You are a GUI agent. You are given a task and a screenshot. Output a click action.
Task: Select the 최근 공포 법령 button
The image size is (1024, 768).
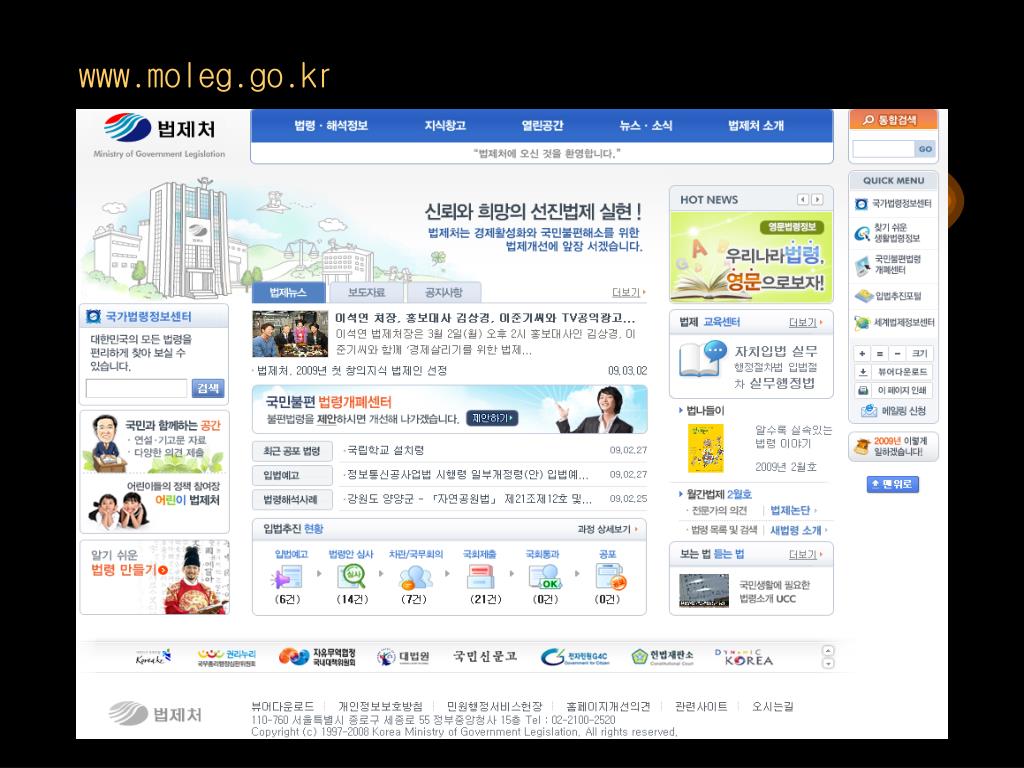coord(292,451)
